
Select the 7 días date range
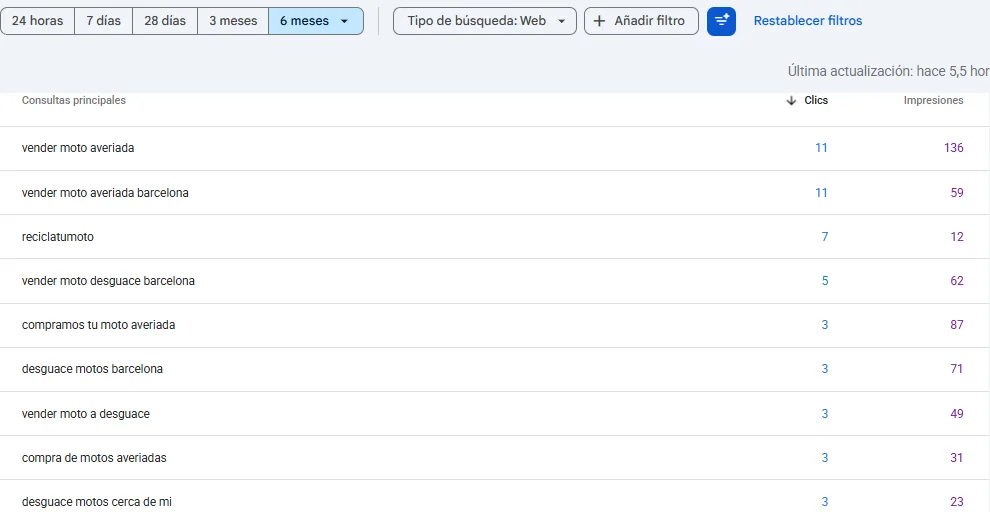104,21
